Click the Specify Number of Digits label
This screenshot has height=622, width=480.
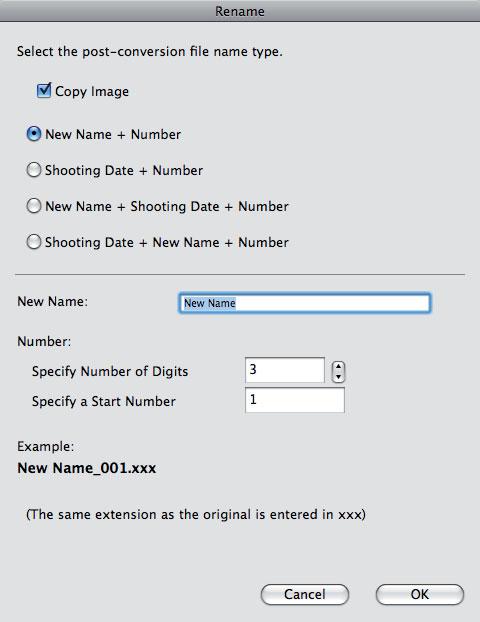coord(110,372)
